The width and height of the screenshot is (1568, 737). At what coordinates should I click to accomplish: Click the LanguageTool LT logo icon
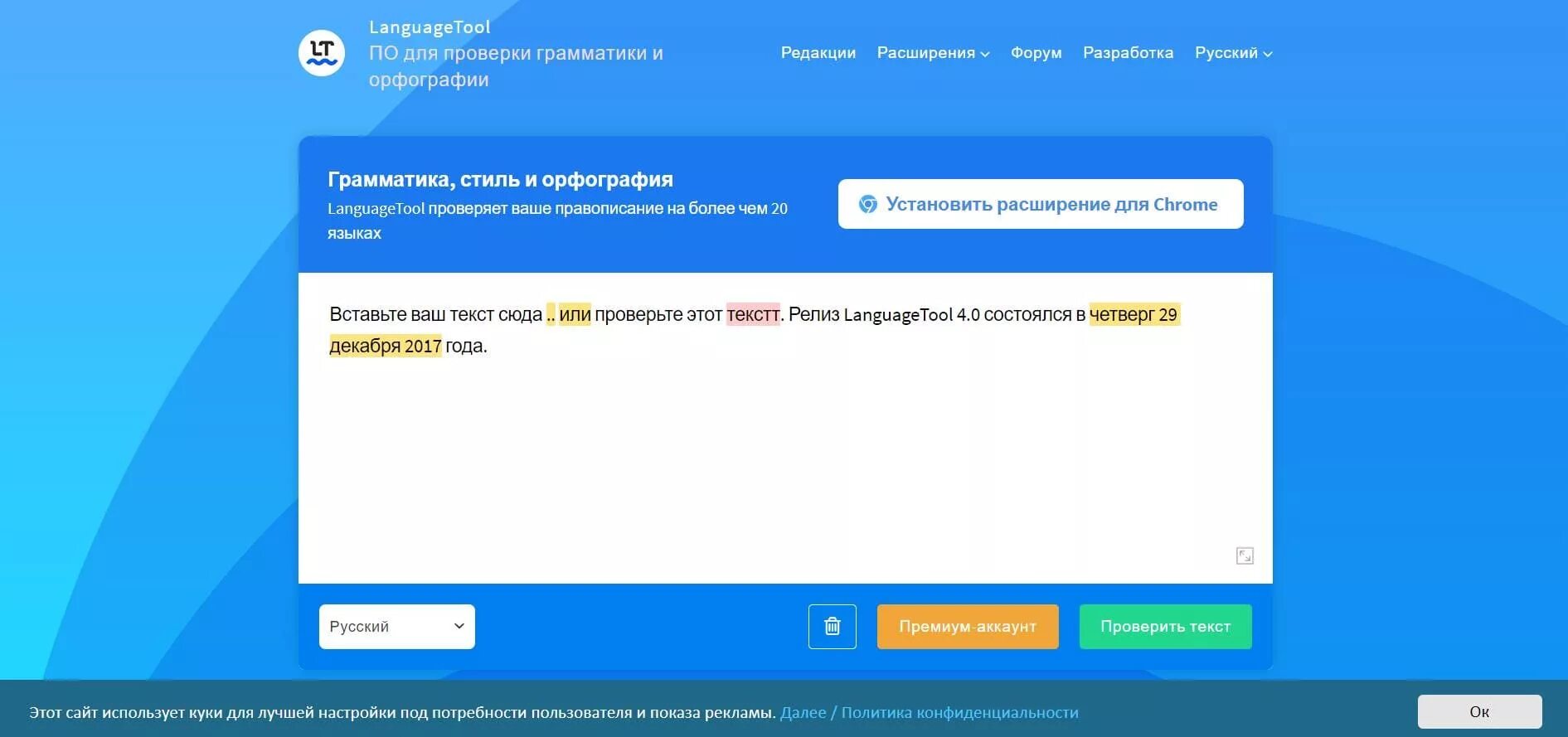point(322,53)
